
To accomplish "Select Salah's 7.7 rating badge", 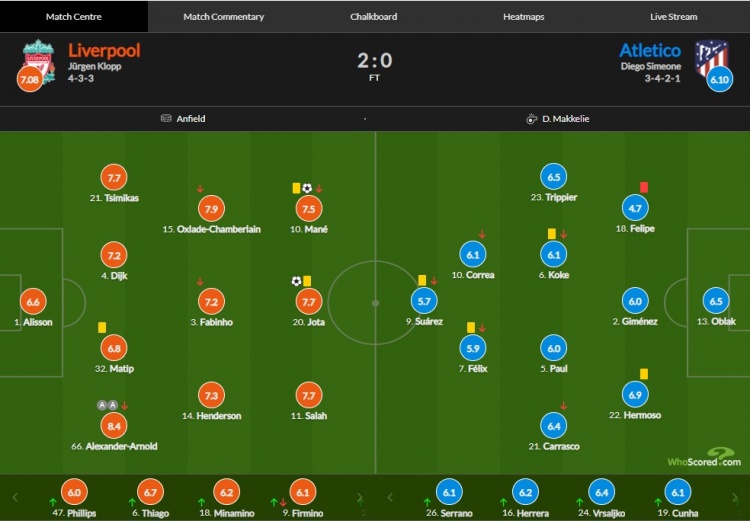I will click(x=308, y=394).
